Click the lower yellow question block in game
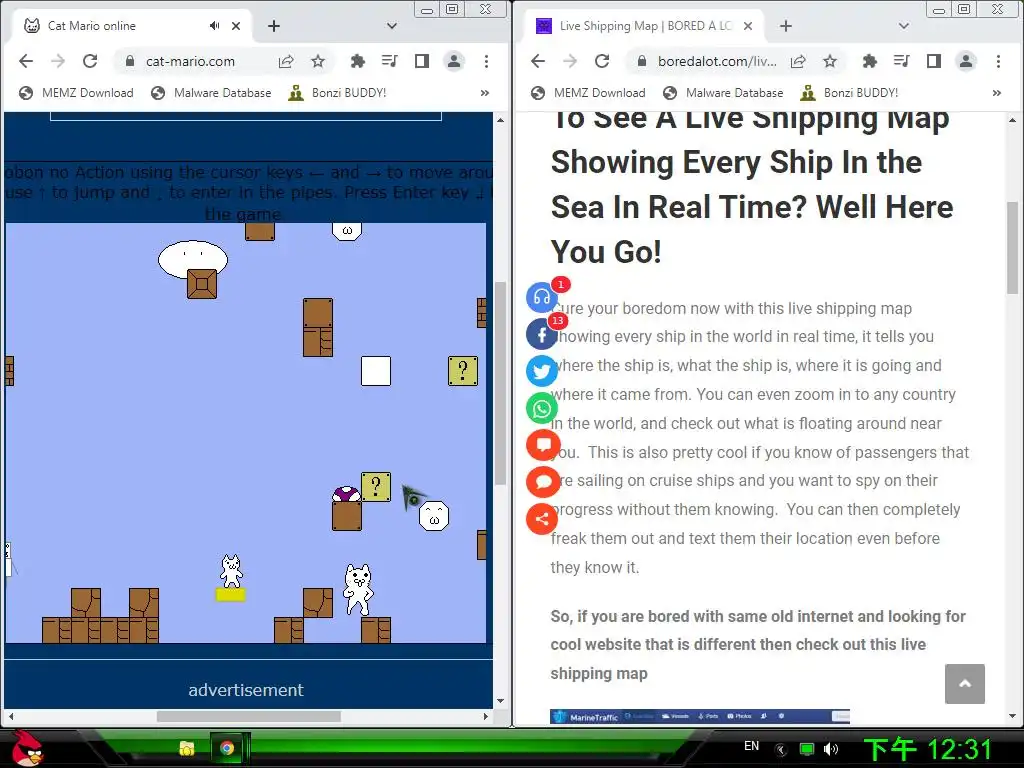The image size is (1024, 768). (376, 487)
